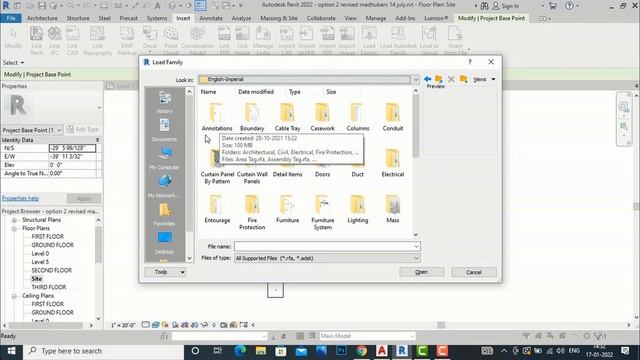Viewport: 640px width, 360px height.
Task: Click the Apply button in Properties
Action: point(84,198)
